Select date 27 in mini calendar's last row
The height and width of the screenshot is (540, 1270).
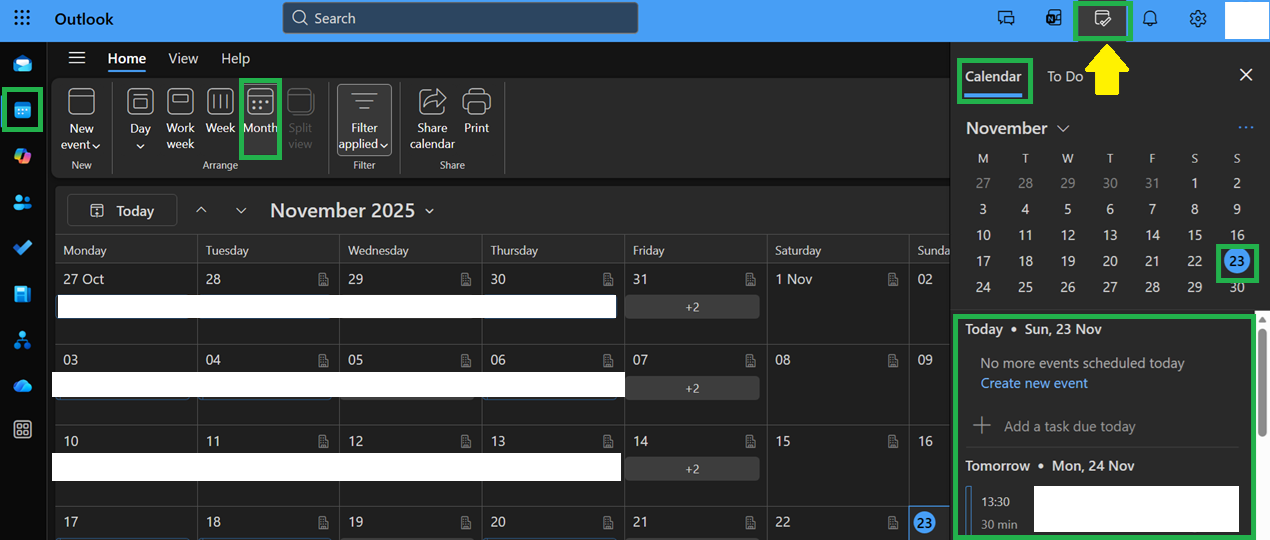point(1110,287)
